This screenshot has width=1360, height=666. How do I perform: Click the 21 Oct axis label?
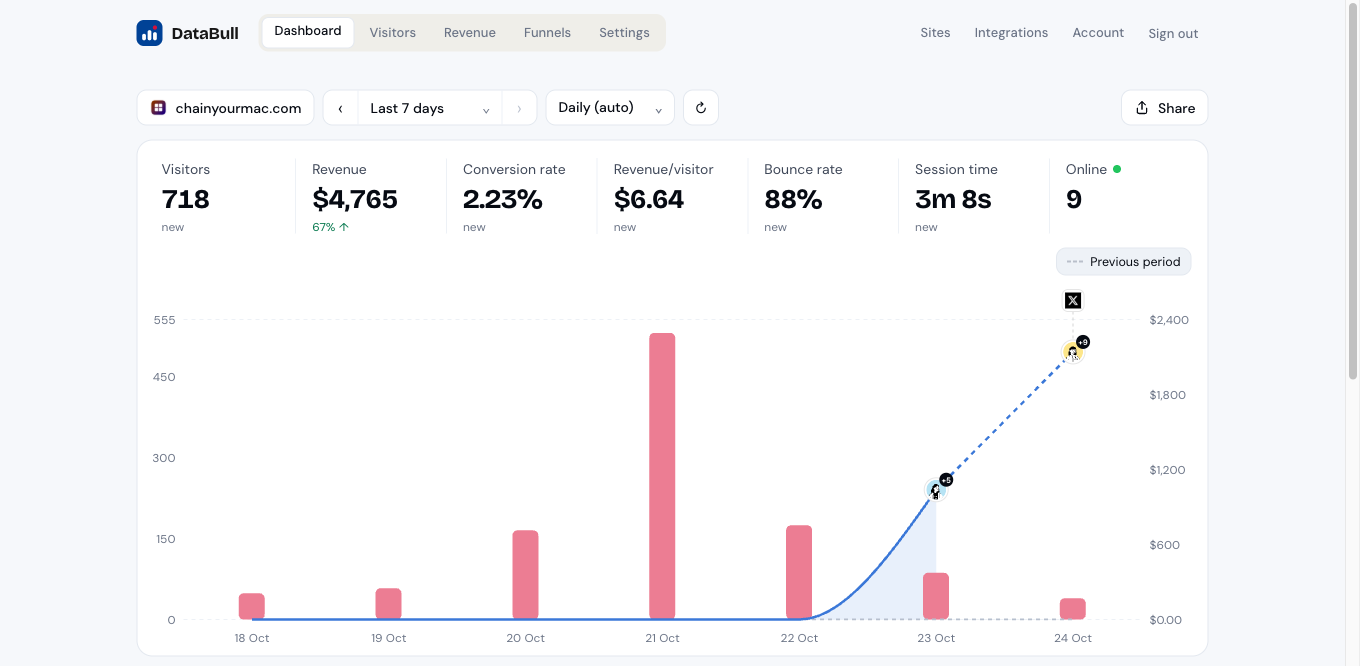click(x=662, y=638)
